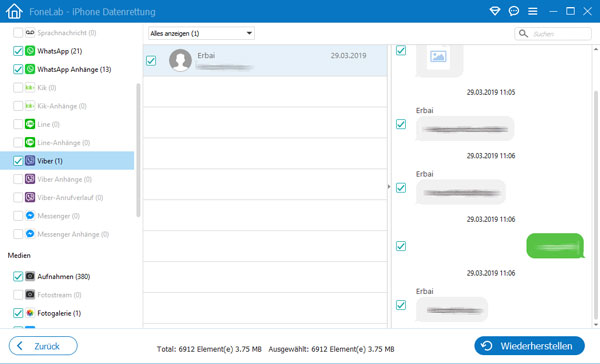
Task: Check the Sprachnachricht (0) checkbox
Action: [18, 33]
